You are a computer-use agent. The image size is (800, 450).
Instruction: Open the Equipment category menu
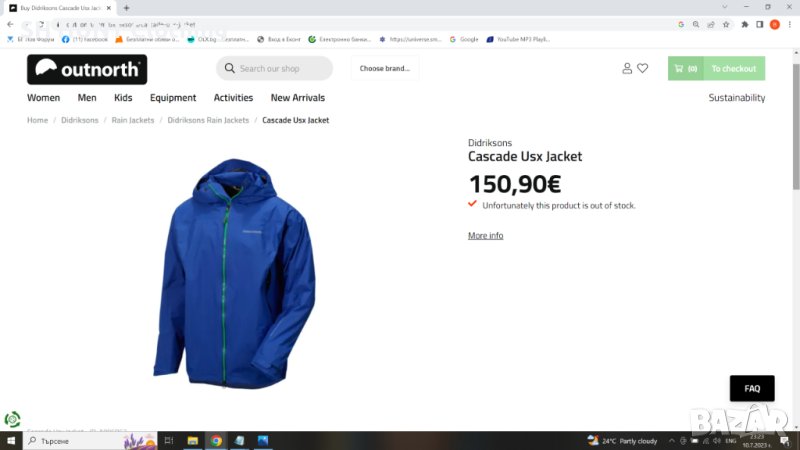click(173, 98)
